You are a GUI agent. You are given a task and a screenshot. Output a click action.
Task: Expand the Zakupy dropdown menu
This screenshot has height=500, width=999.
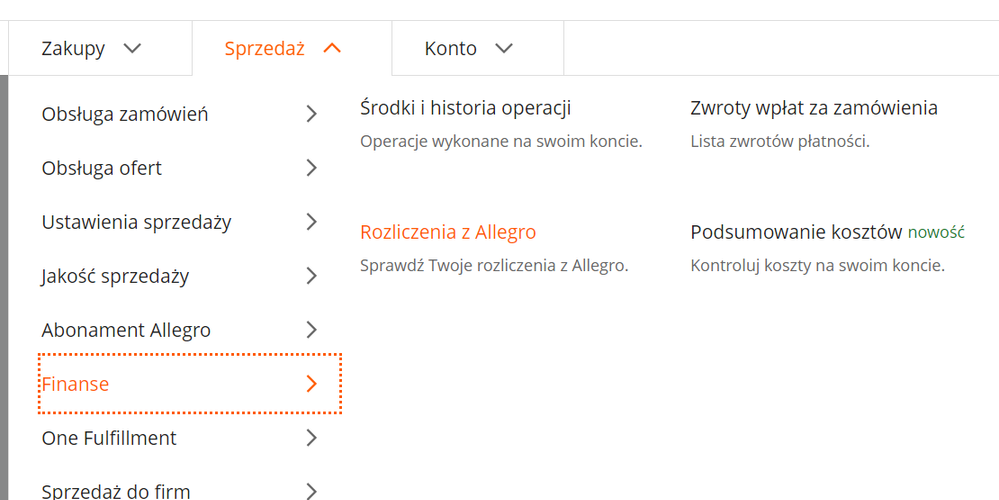[x=91, y=48]
